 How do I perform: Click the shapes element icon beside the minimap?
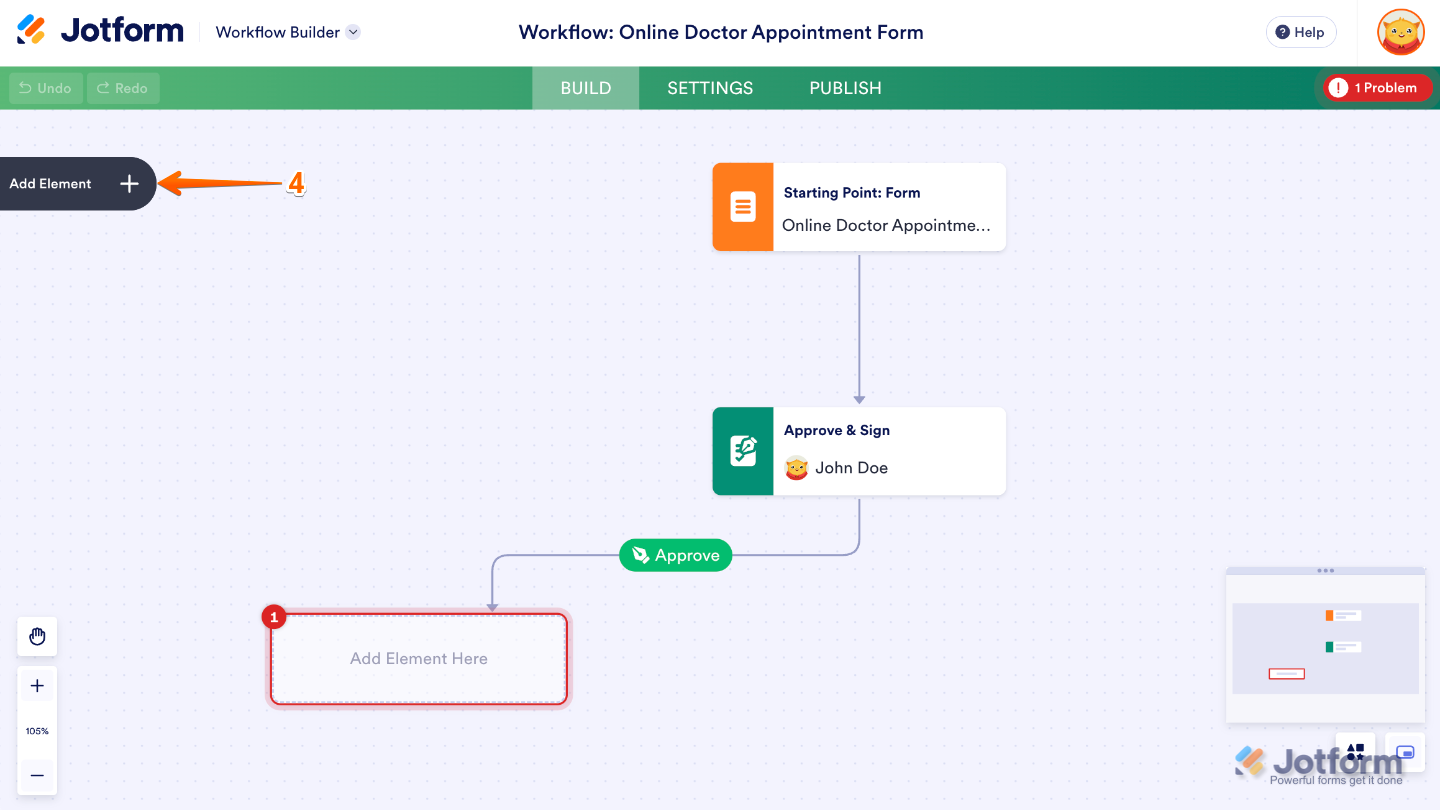(x=1355, y=752)
